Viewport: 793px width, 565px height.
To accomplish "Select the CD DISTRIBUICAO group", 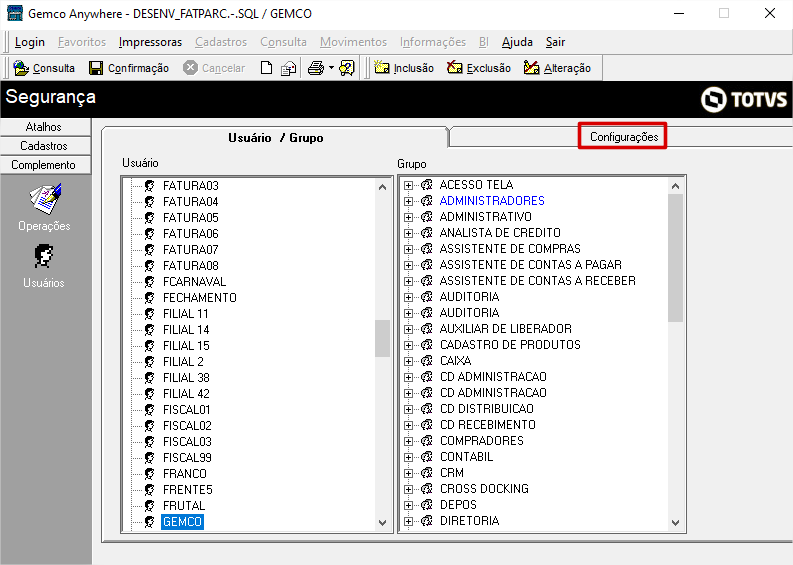I will 487,409.
